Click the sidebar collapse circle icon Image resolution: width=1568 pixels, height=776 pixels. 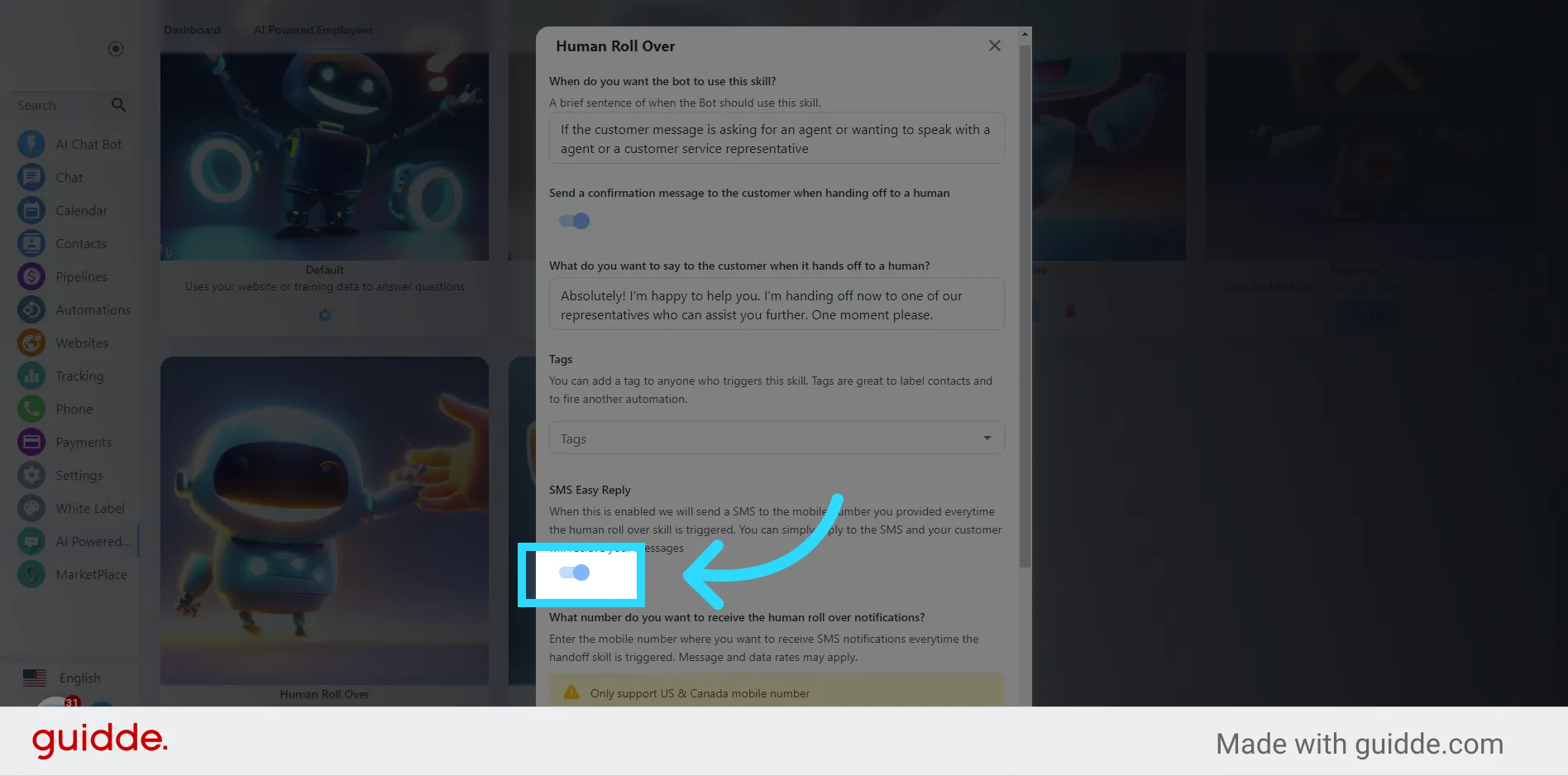click(116, 49)
